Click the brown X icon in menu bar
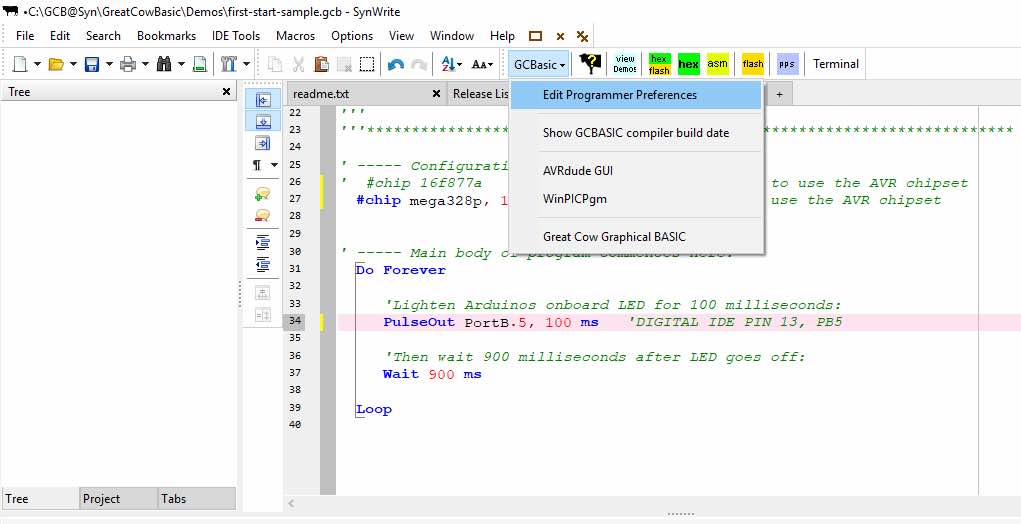Image resolution: width=1021 pixels, height=524 pixels. [x=560, y=36]
